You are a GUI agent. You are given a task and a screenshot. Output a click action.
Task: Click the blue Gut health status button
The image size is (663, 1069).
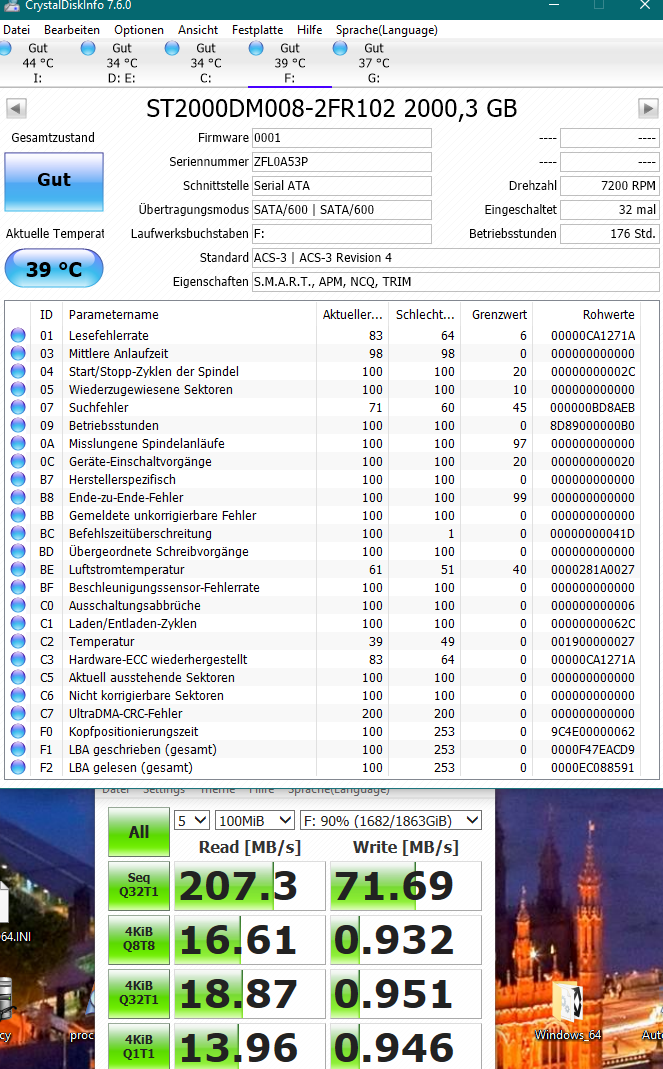[54, 181]
